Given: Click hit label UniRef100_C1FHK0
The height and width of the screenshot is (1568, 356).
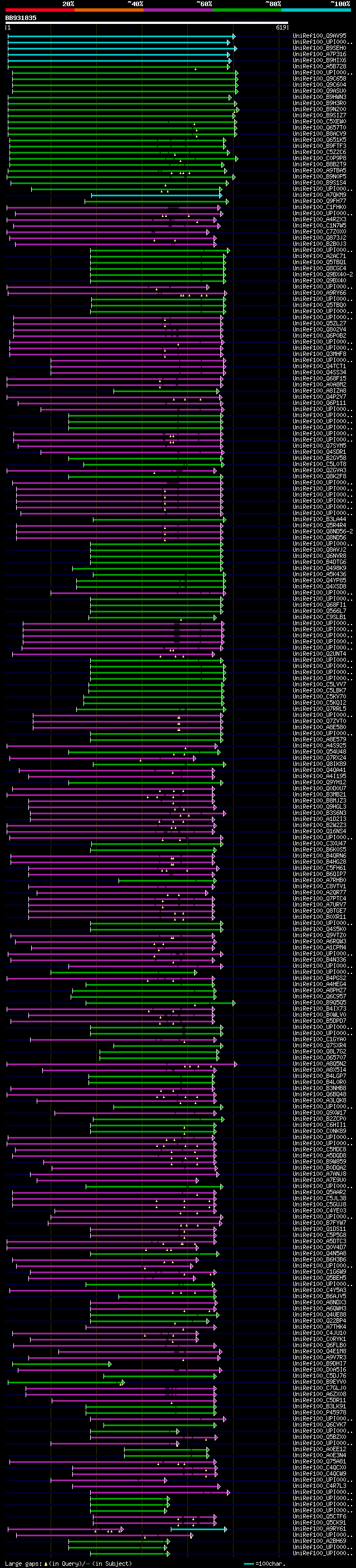Looking at the screenshot, I should (319, 207).
